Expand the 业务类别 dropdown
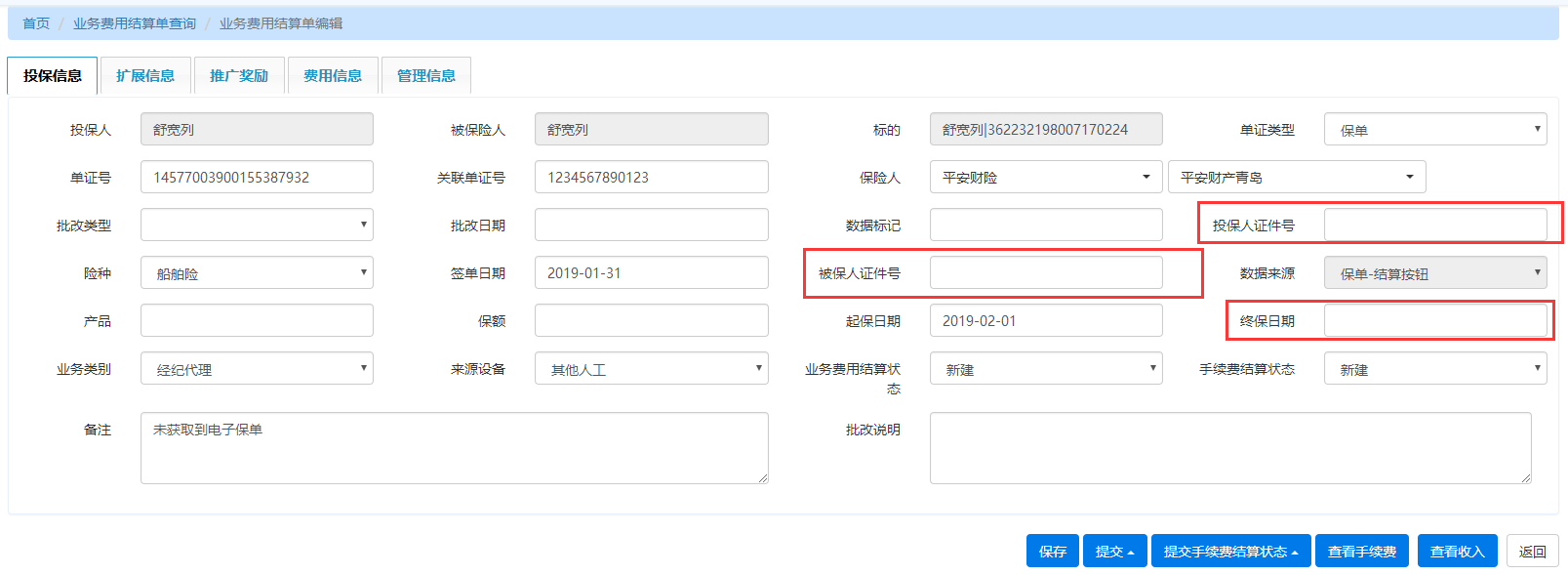This screenshot has width=1568, height=575. click(x=257, y=369)
